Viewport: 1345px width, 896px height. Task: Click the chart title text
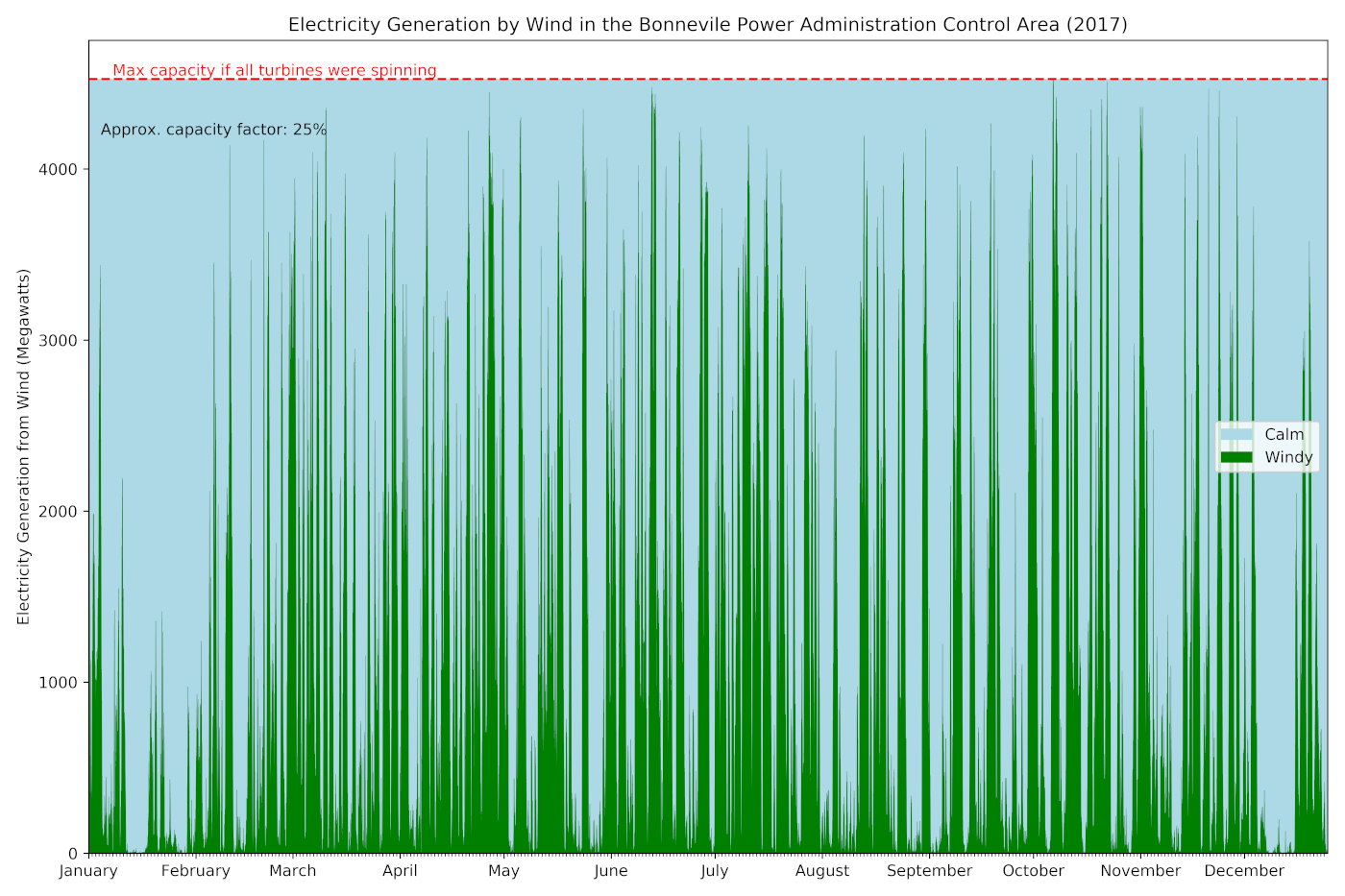point(707,25)
